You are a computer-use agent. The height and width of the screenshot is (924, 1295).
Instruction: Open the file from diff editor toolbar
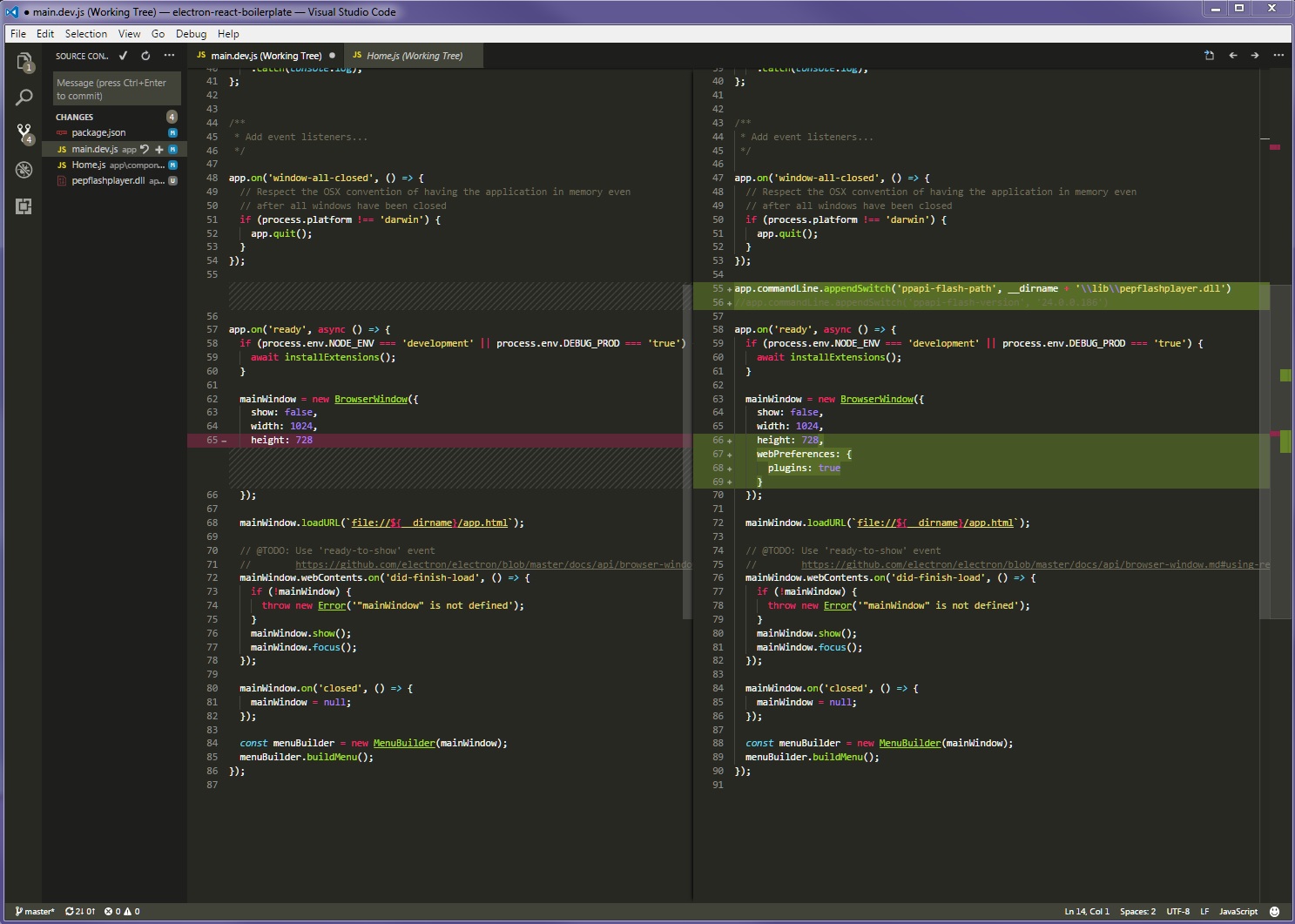click(x=1209, y=56)
